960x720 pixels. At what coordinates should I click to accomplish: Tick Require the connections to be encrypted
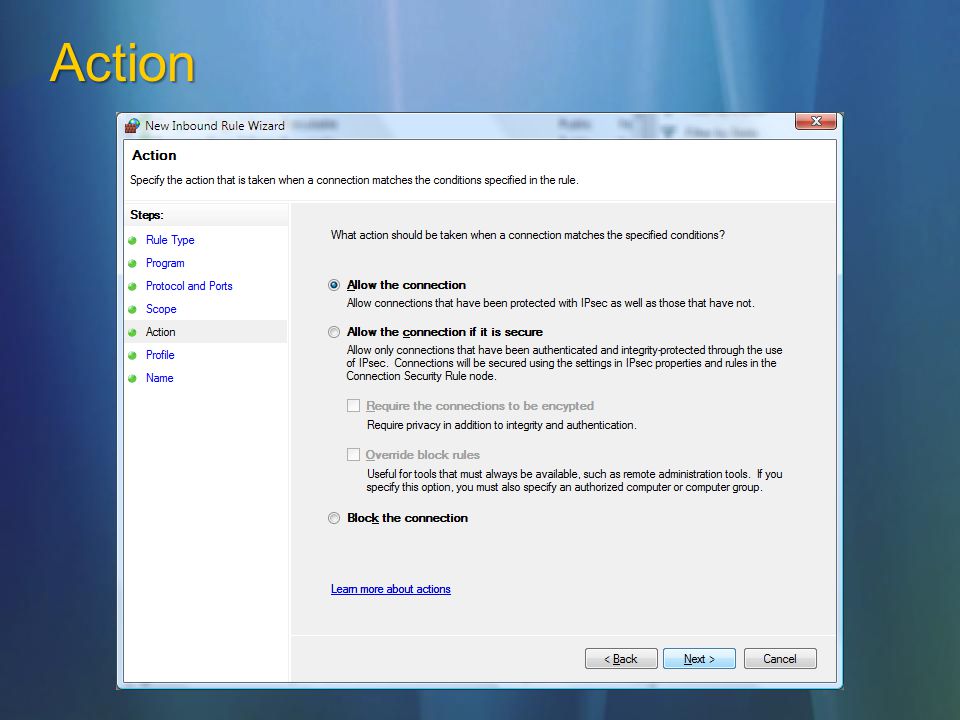(353, 405)
